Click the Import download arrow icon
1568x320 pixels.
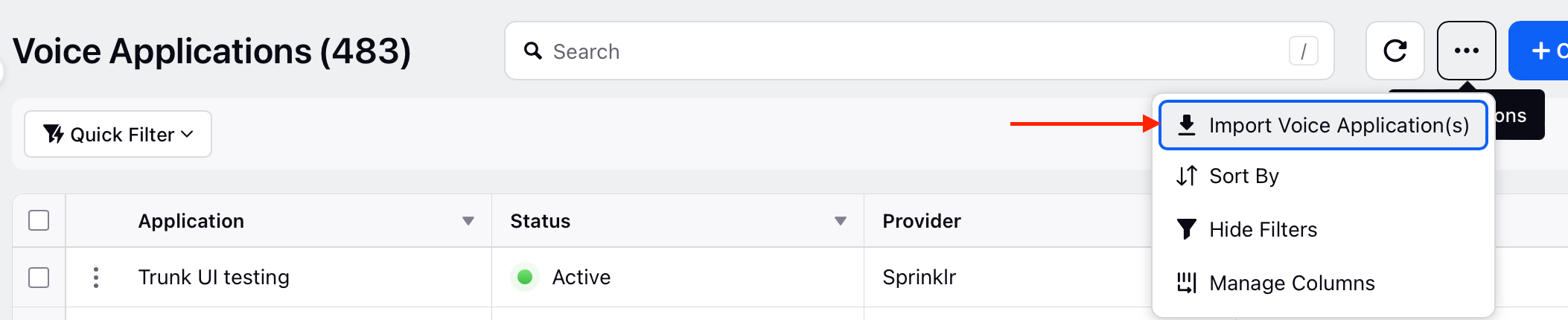click(1187, 125)
